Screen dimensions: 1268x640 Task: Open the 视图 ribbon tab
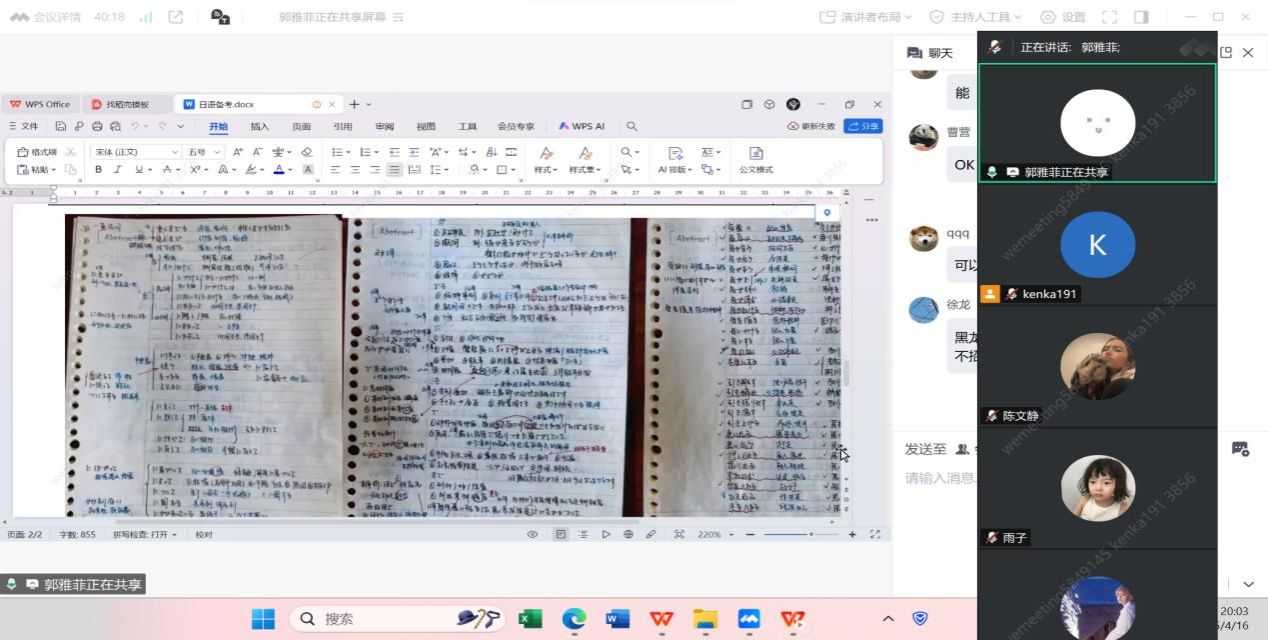point(426,127)
